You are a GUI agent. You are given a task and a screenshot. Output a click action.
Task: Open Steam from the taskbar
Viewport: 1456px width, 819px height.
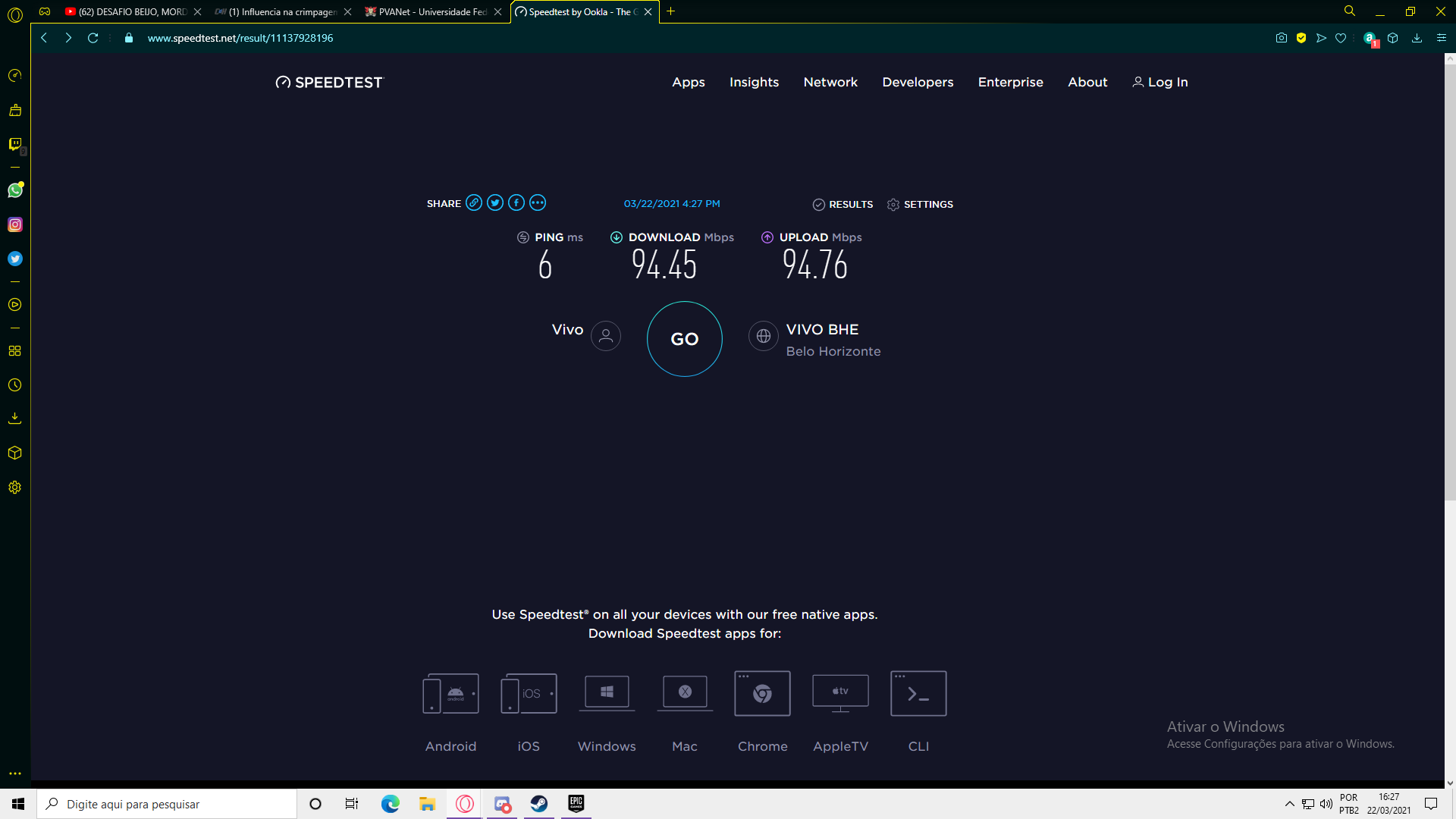(x=539, y=804)
